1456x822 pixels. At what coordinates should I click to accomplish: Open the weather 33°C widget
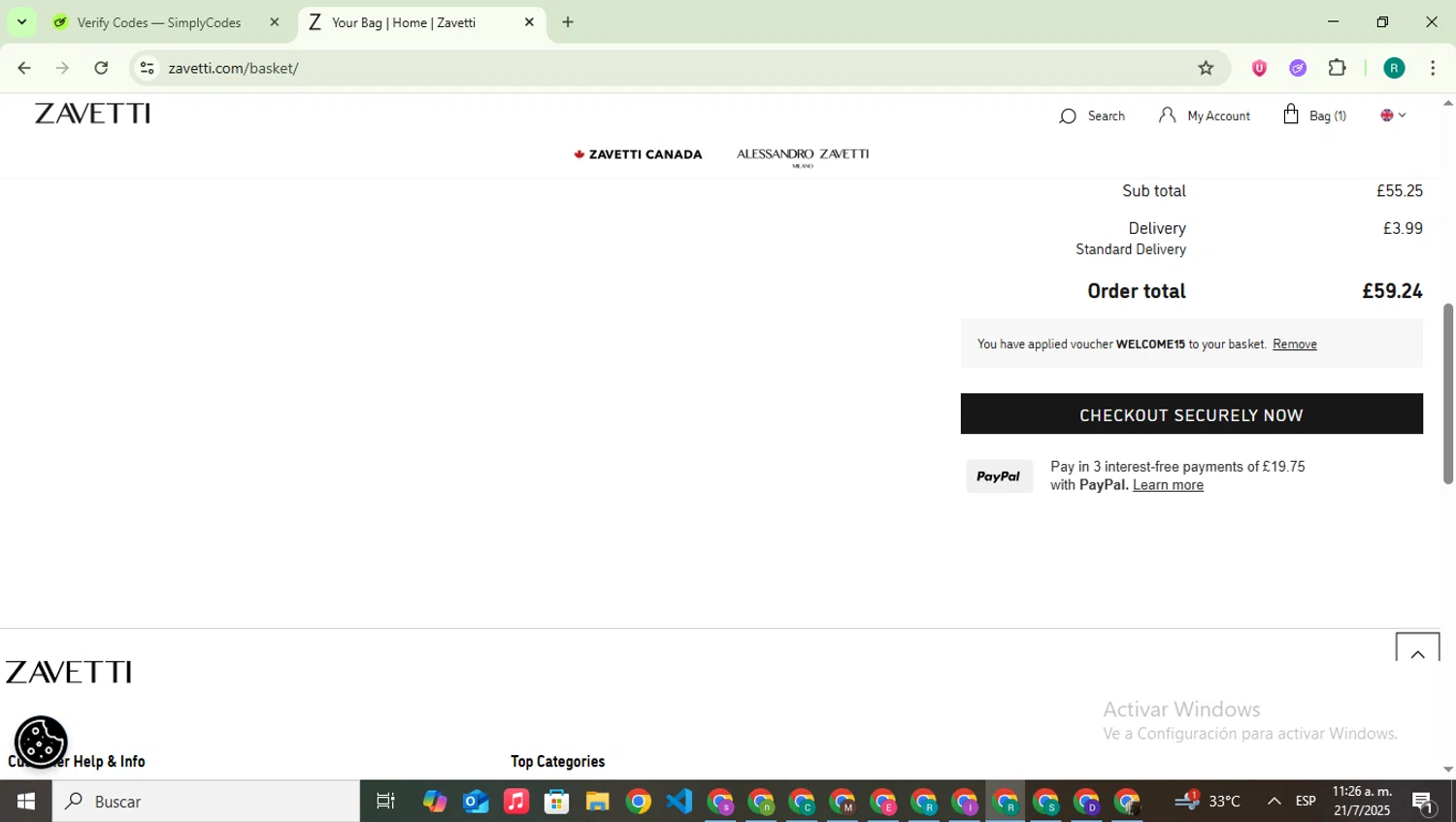(x=1208, y=801)
